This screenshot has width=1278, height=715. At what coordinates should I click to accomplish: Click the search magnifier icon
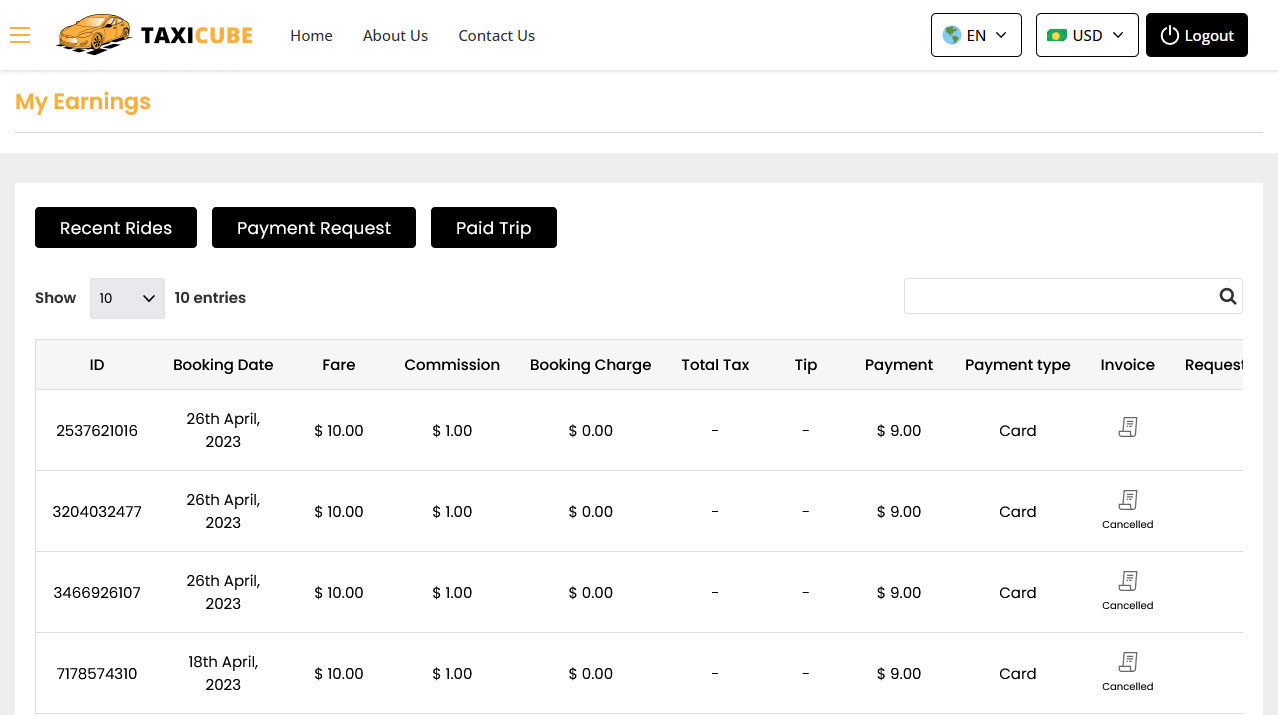[x=1227, y=296]
